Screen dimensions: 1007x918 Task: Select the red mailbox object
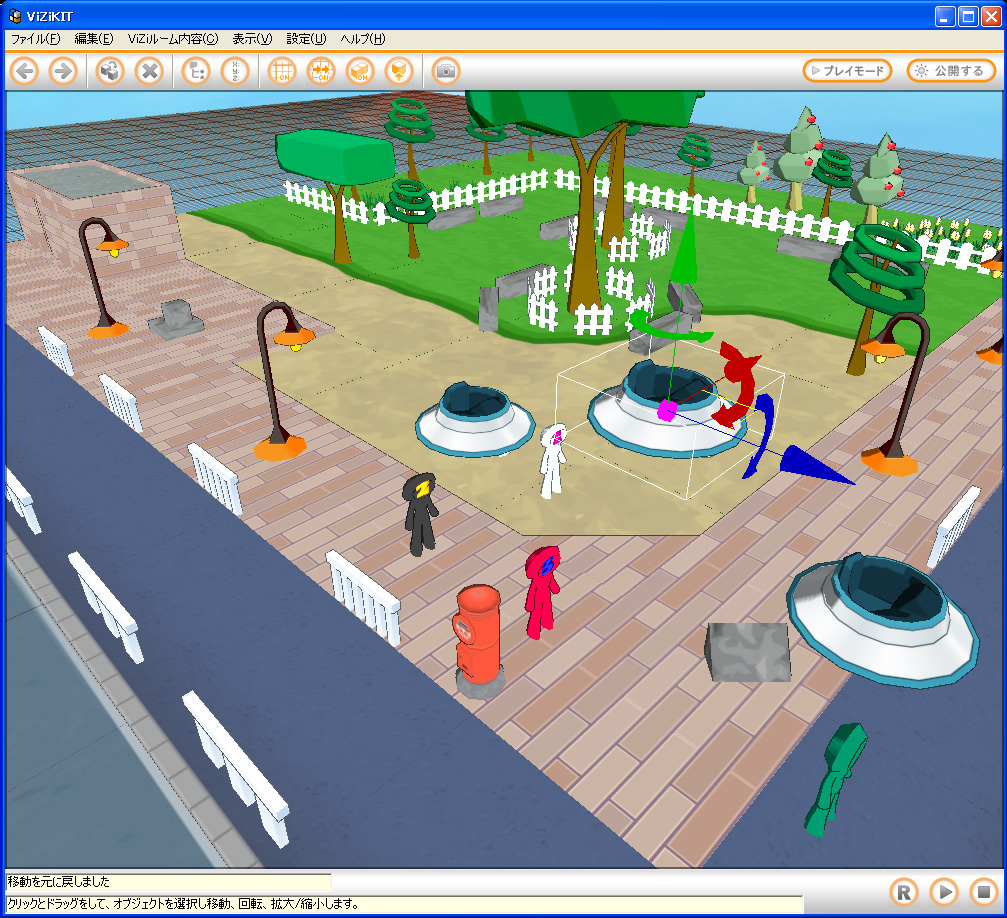tap(478, 640)
